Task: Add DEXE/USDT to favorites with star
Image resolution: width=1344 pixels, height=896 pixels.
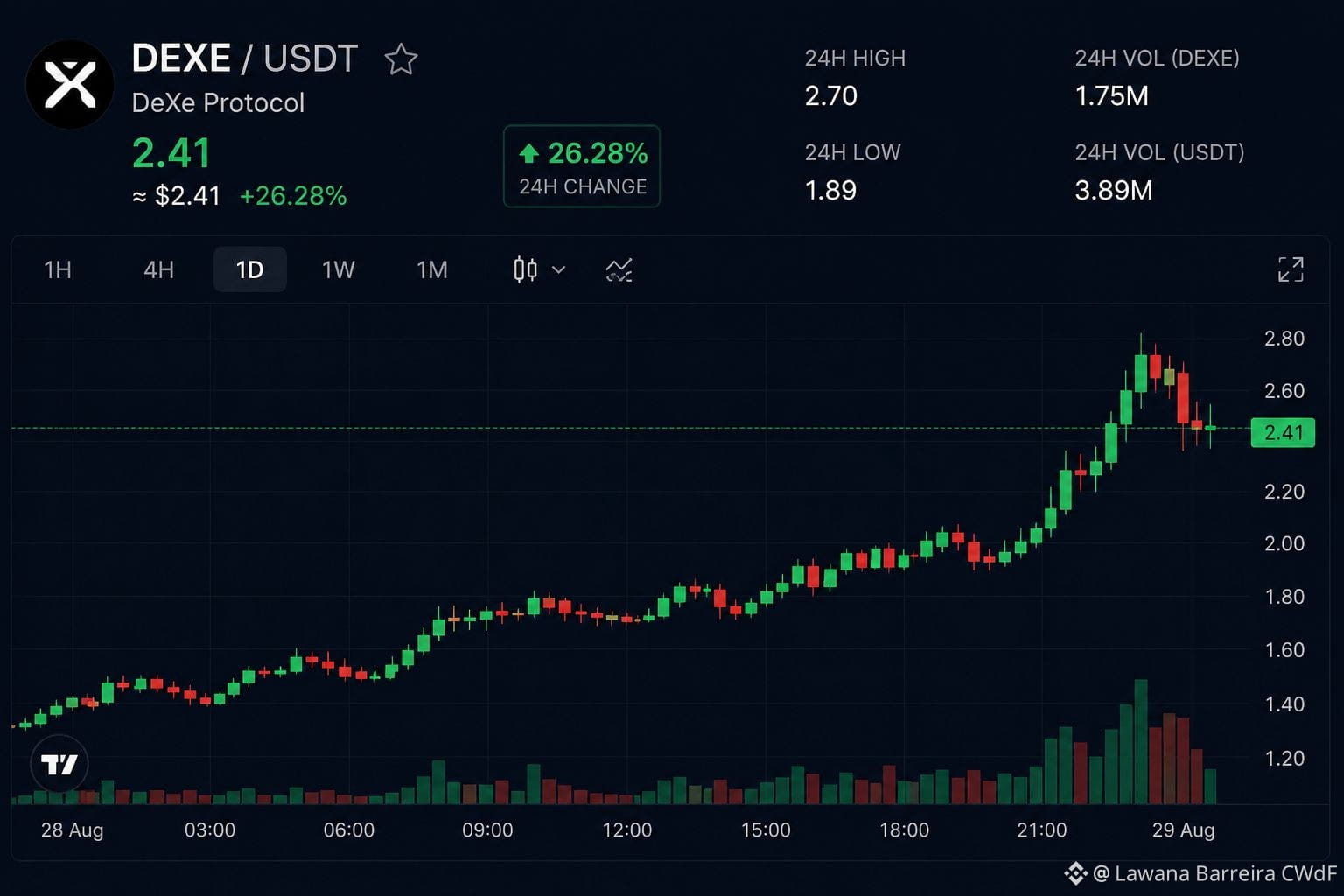Action: point(401,59)
